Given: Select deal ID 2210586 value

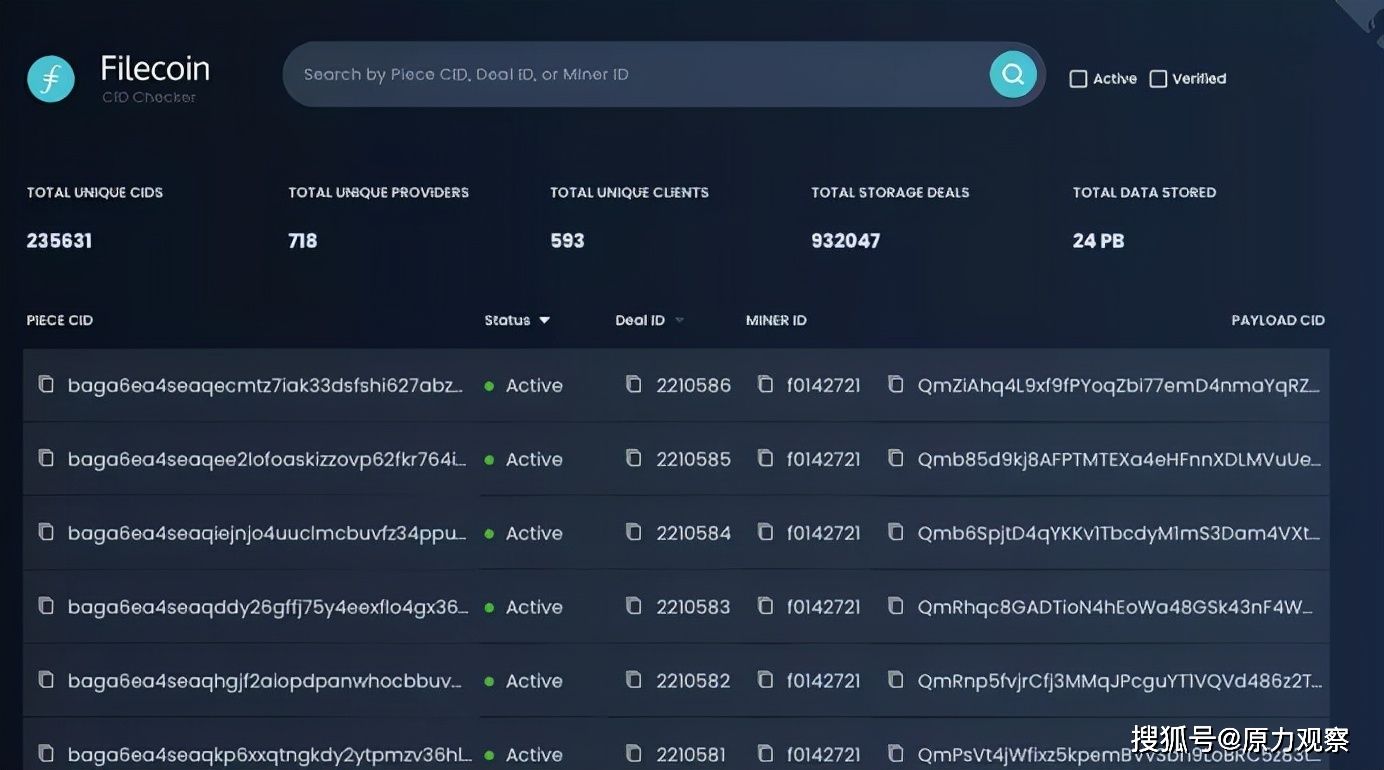Looking at the screenshot, I should pyautogui.click(x=694, y=386).
